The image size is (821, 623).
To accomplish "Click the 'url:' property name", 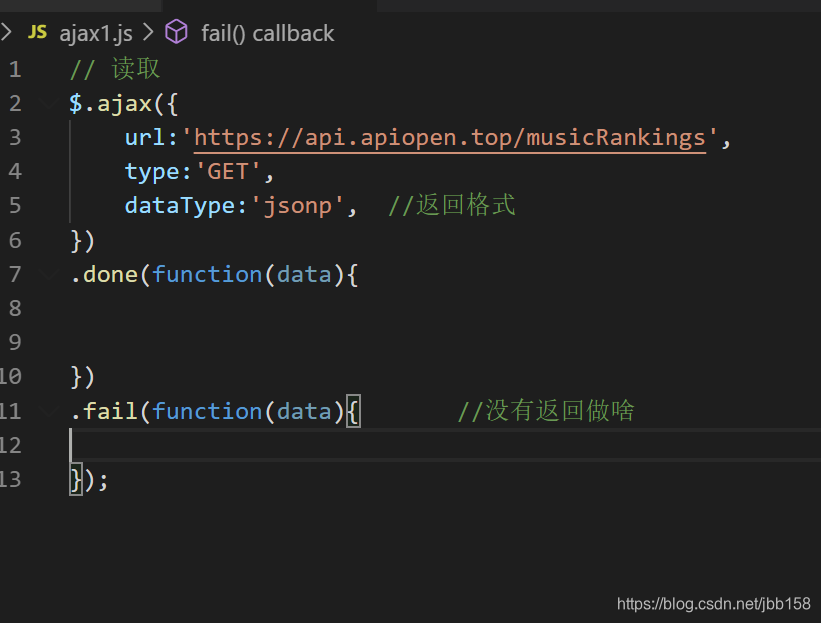I will click(x=152, y=138).
